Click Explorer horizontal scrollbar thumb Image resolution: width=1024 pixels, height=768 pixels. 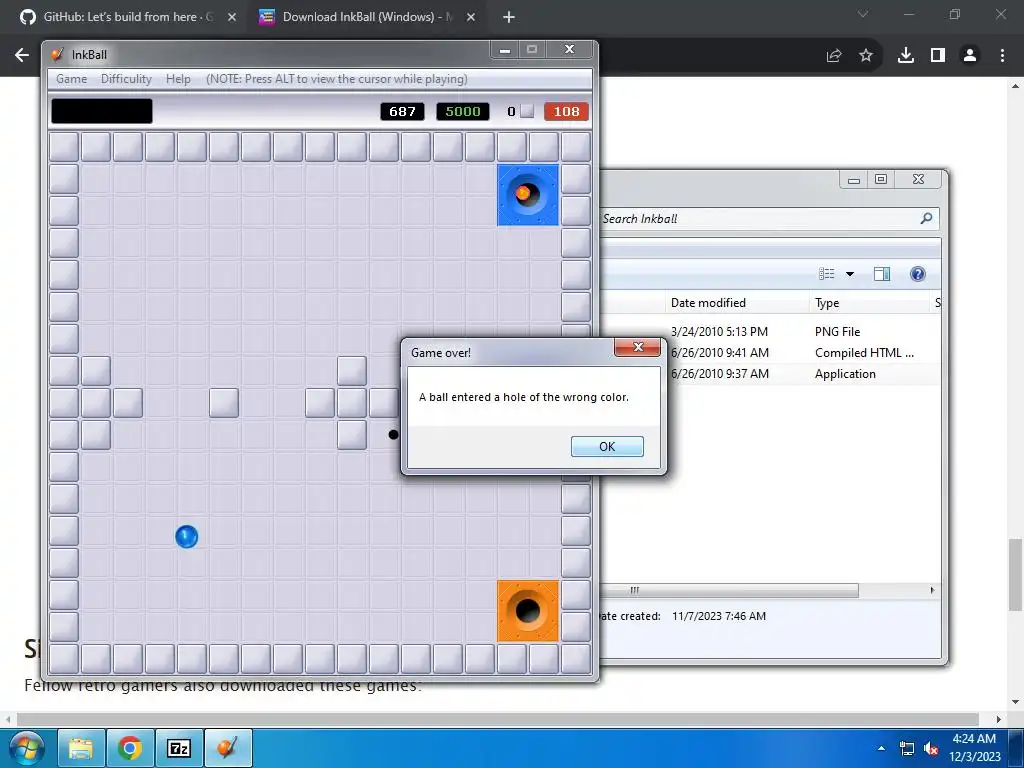tap(729, 590)
